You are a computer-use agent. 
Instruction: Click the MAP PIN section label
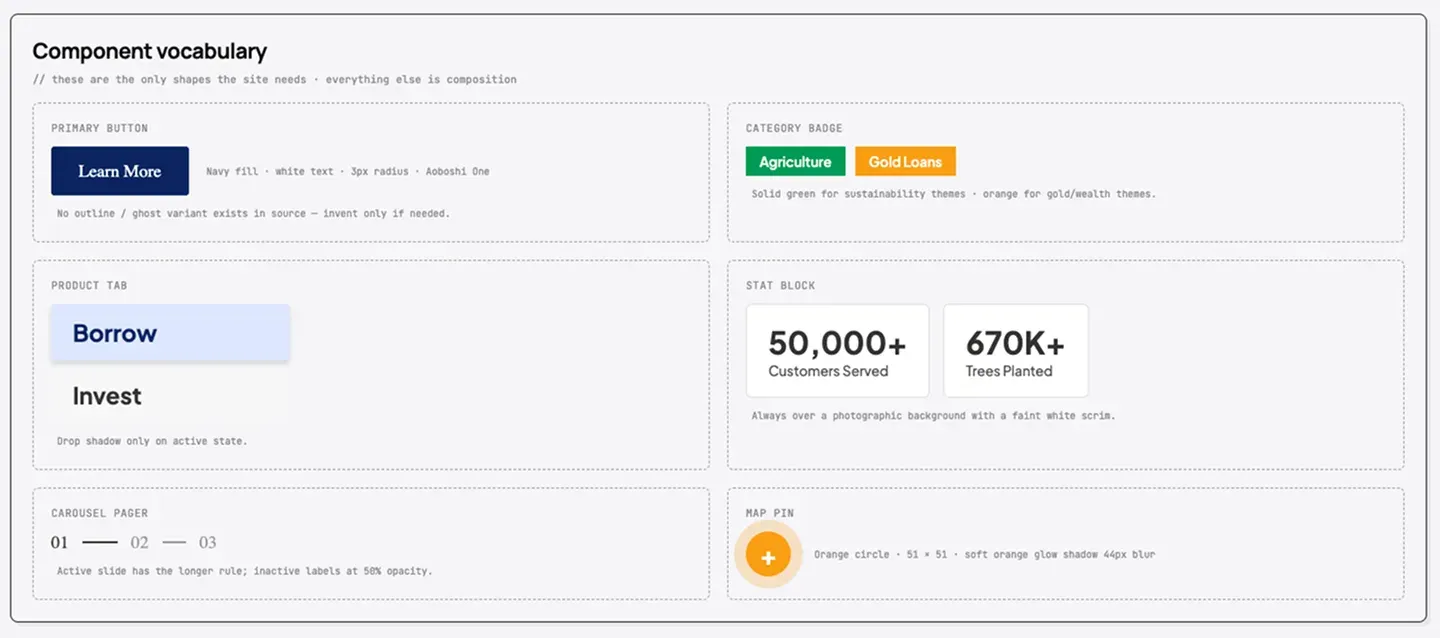[770, 513]
